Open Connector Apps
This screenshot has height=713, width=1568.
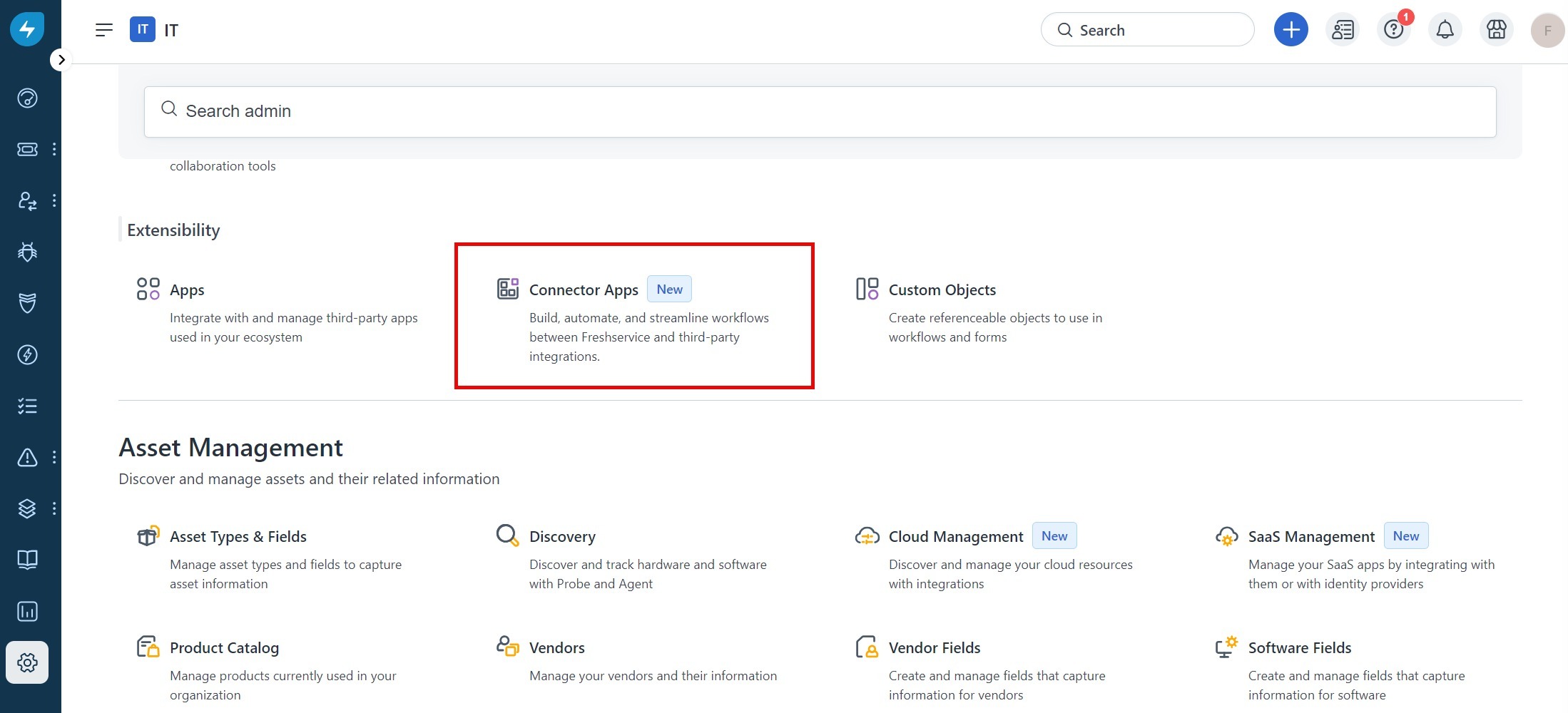click(x=584, y=290)
